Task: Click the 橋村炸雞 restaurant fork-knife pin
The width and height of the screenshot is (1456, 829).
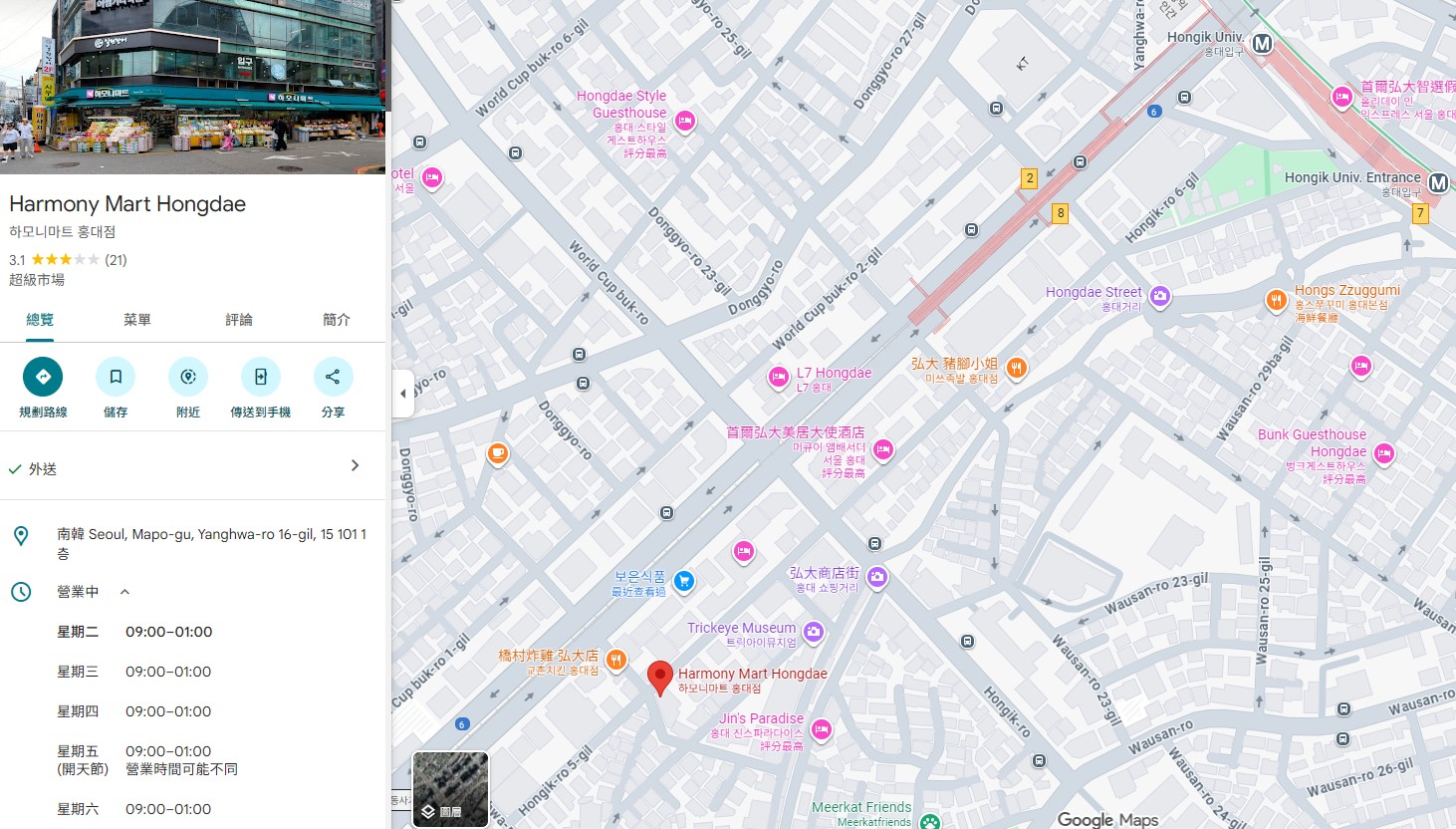Action: click(x=617, y=660)
